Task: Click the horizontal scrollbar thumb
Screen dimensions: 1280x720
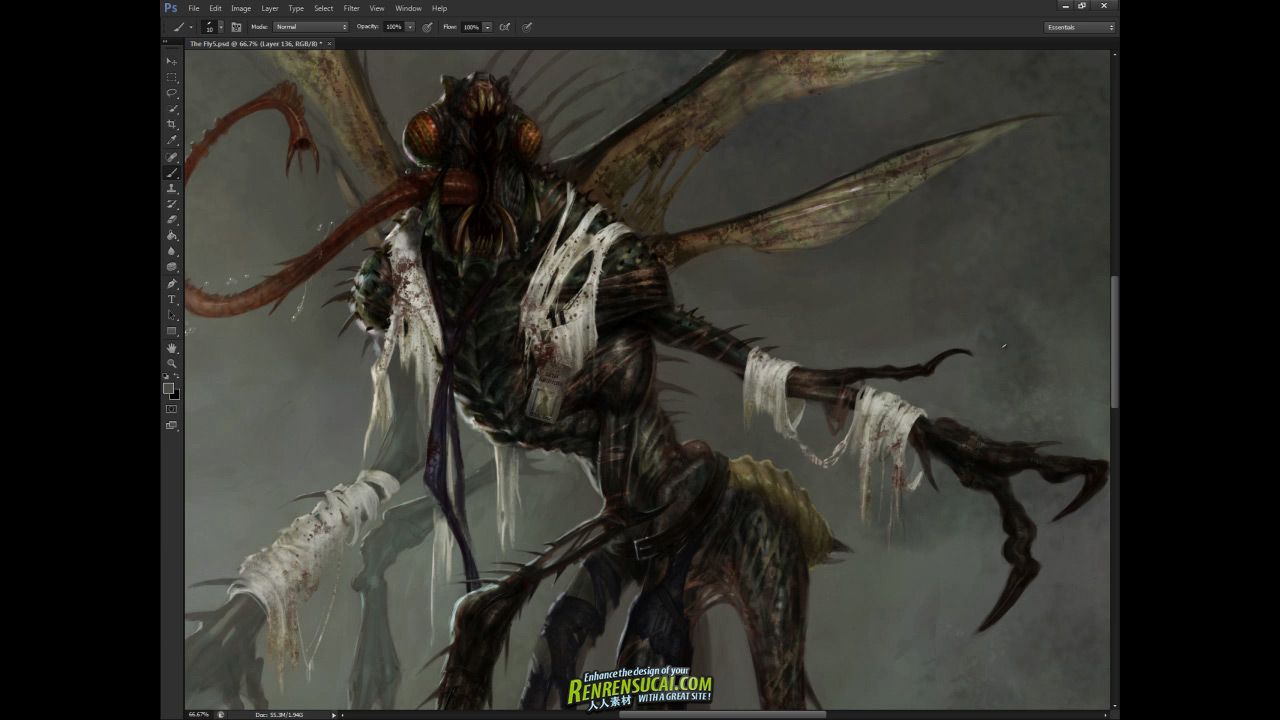Action: pyautogui.click(x=722, y=714)
